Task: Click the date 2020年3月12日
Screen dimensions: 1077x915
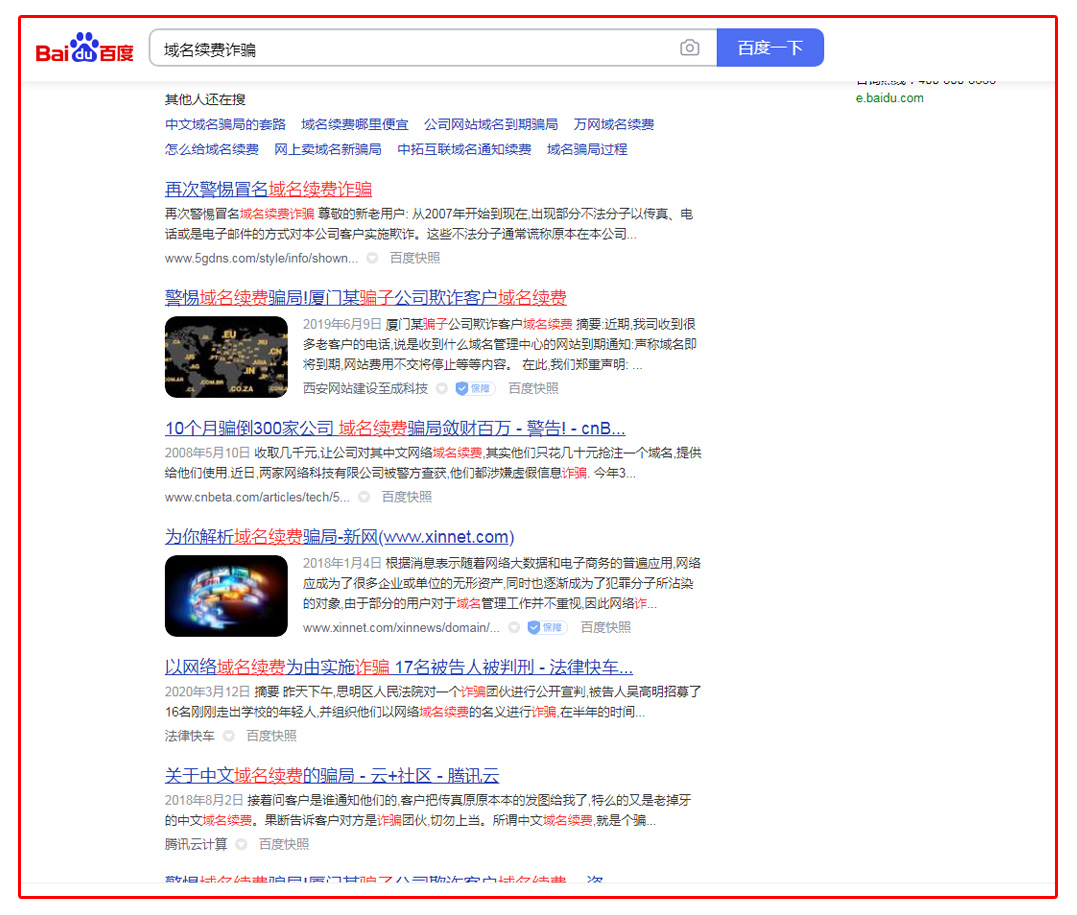Action: click(x=207, y=692)
